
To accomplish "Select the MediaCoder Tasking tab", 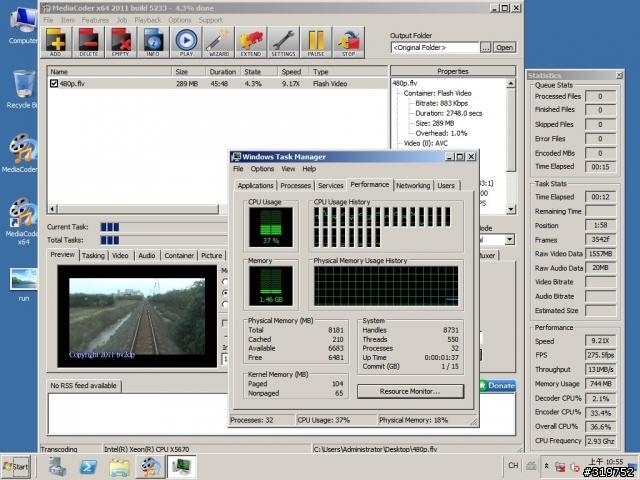I will click(93, 256).
